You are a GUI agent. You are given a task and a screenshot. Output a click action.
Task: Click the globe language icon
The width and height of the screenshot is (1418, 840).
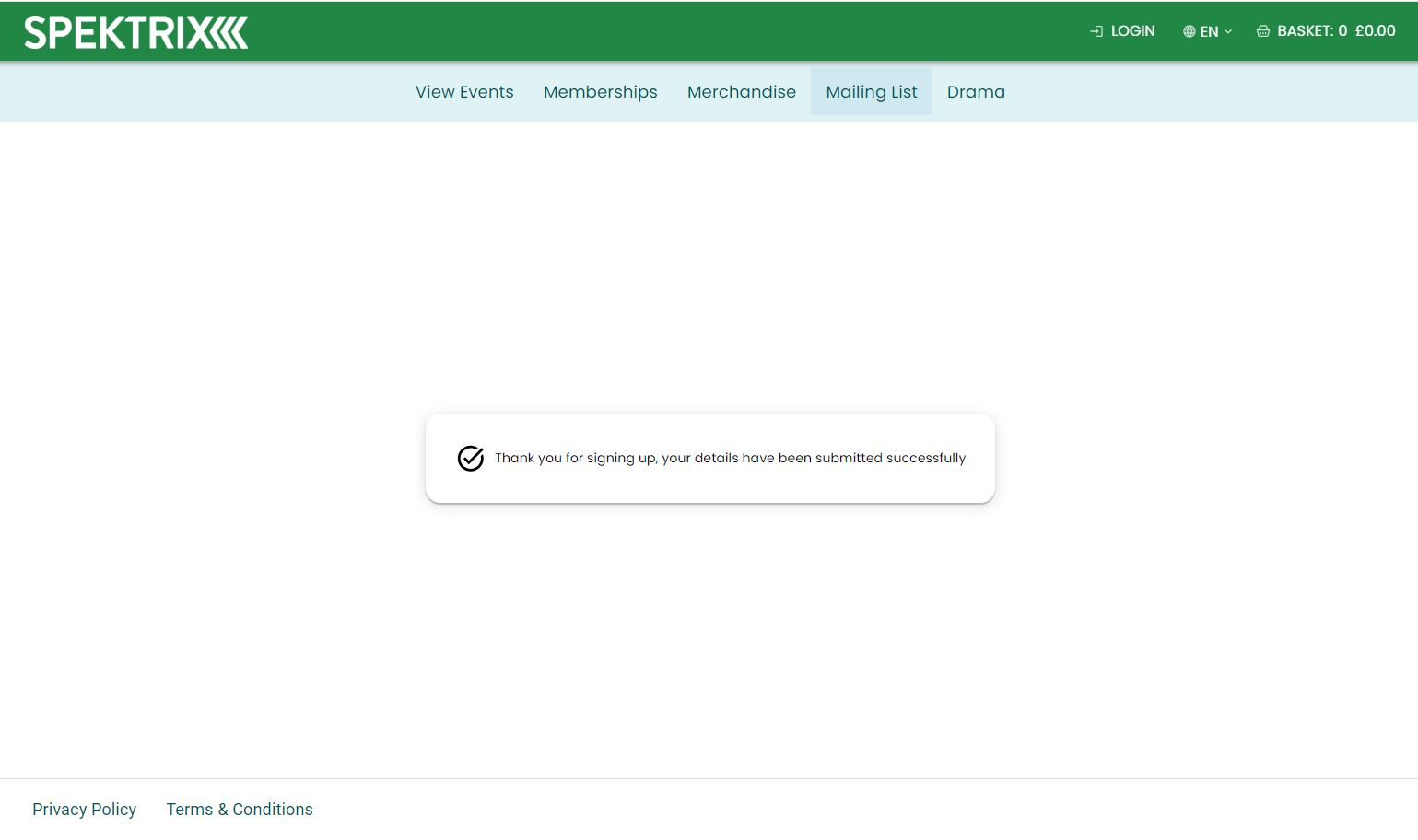coord(1189,31)
